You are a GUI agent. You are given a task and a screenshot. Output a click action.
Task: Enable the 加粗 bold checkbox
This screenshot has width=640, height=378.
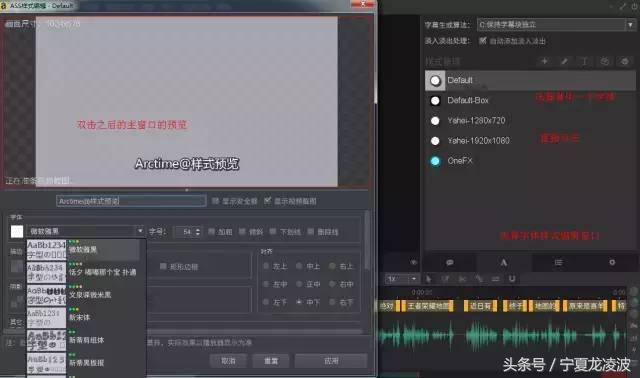coord(211,231)
